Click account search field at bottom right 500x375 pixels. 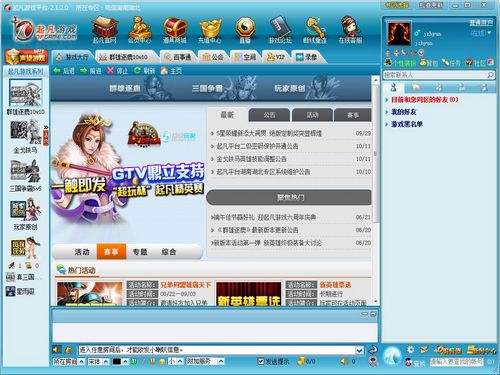(x=456, y=361)
